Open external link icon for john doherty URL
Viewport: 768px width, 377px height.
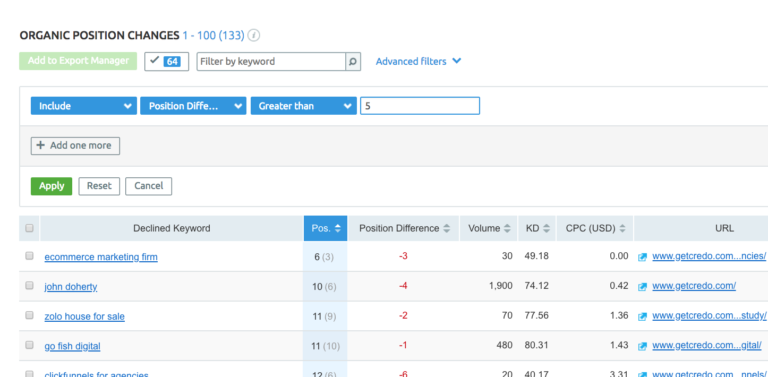tap(643, 287)
